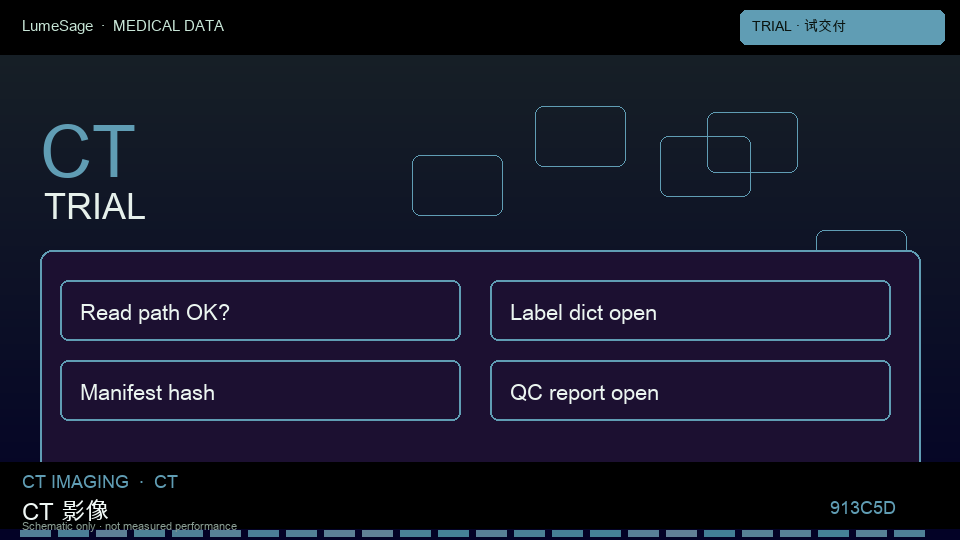Click the CT 影像 subtitle
The image size is (960, 540).
click(66, 510)
